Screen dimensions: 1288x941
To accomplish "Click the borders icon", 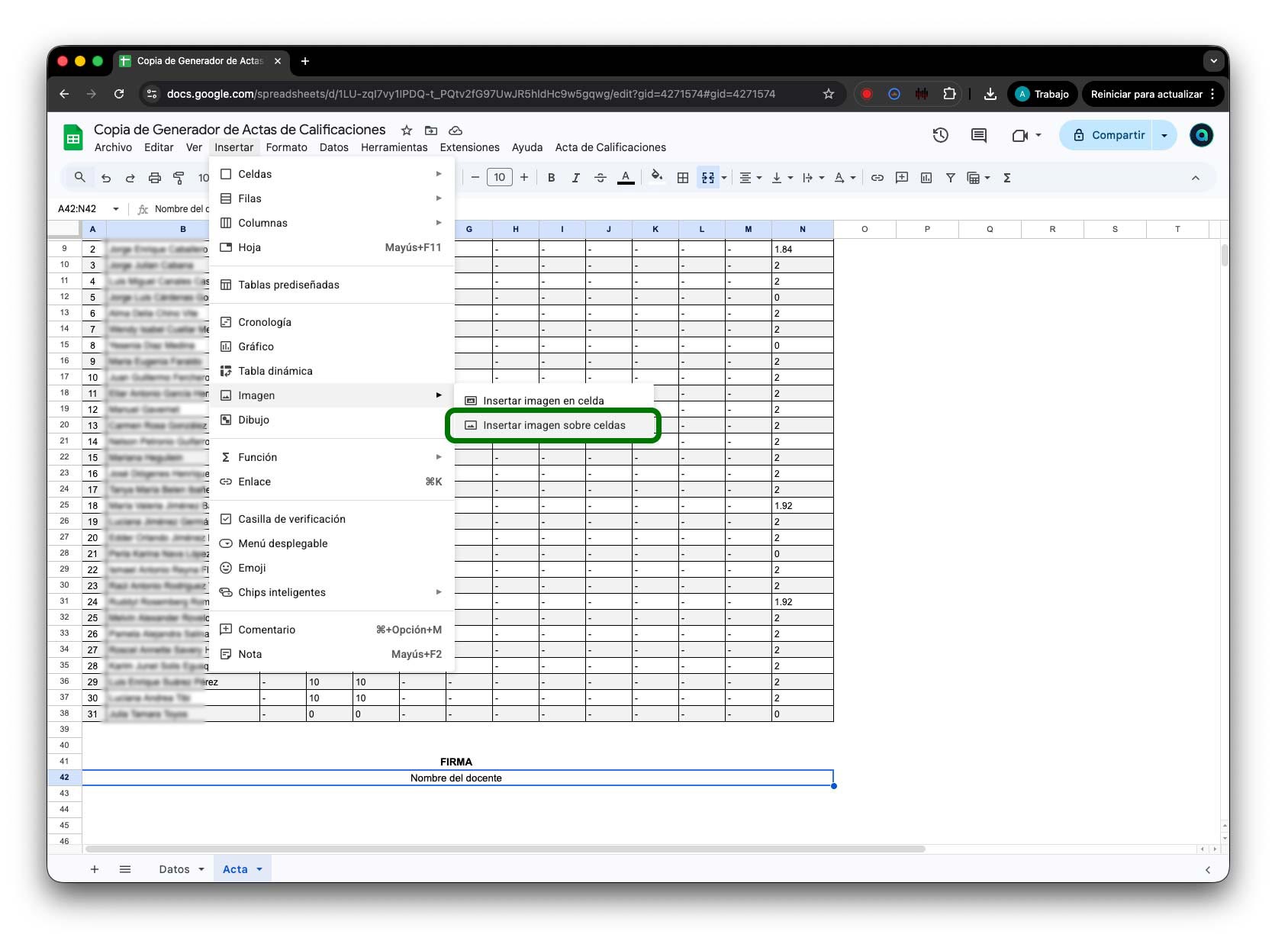I will pyautogui.click(x=683, y=178).
